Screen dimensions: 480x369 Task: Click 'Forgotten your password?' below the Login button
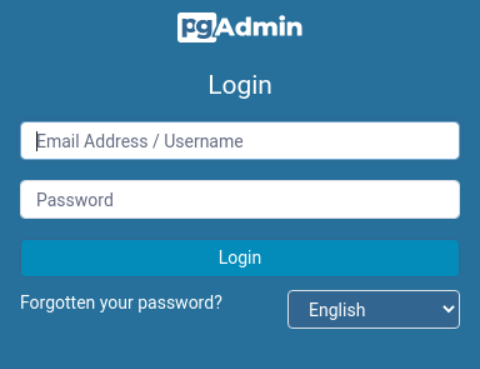click(x=121, y=303)
